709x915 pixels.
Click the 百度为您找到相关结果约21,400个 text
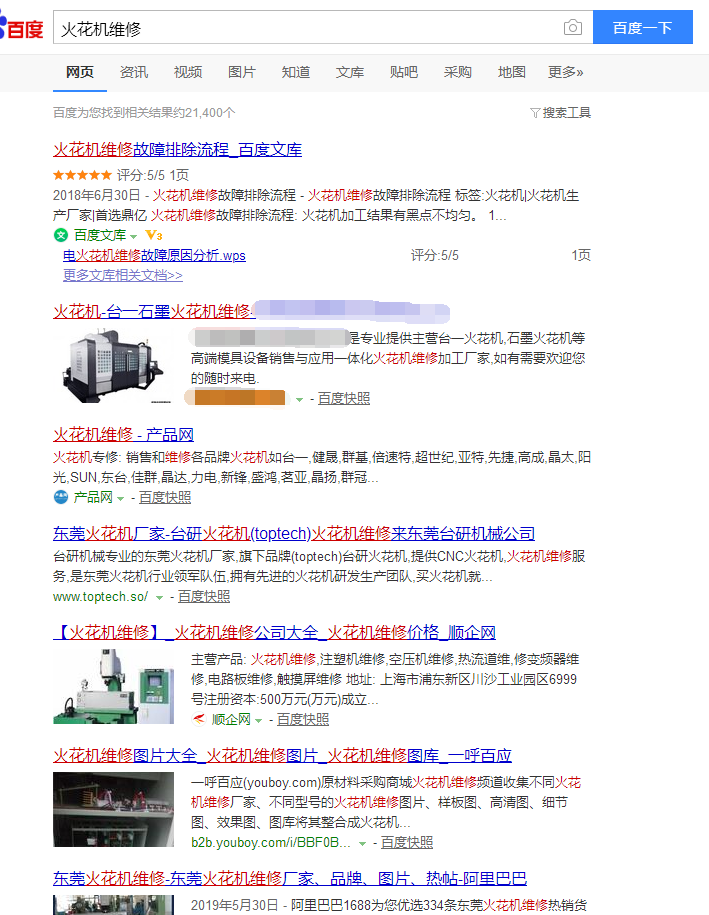(x=144, y=113)
